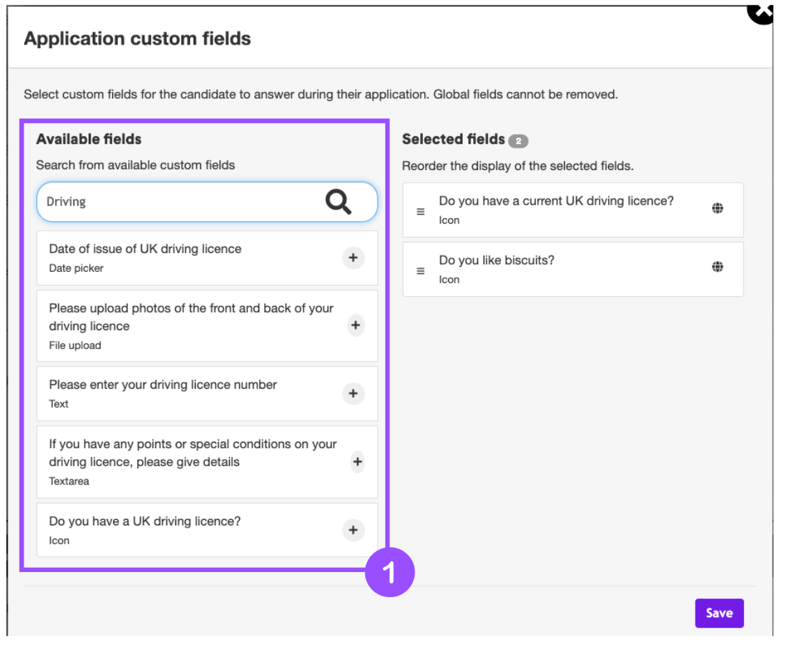
Task: Click plus icon beside points or special conditions field
Action: [x=357, y=462]
